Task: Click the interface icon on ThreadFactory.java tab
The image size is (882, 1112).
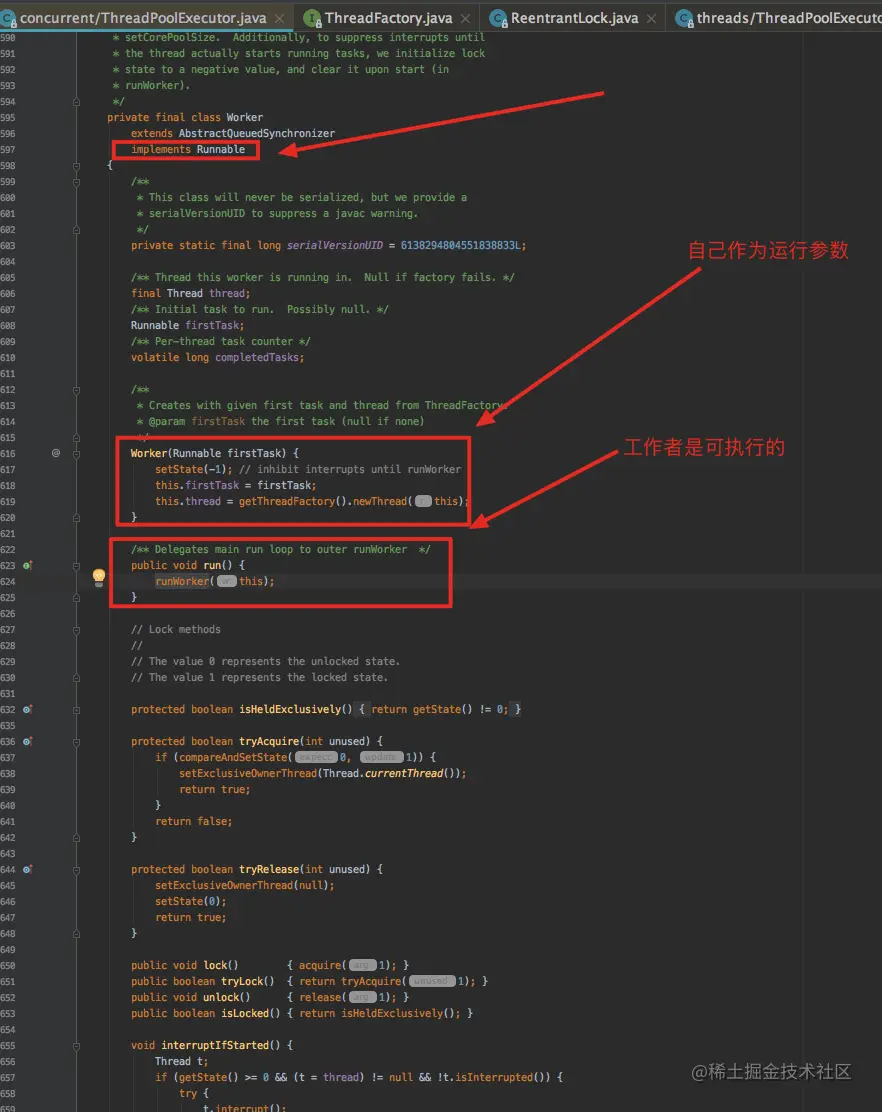Action: [312, 18]
